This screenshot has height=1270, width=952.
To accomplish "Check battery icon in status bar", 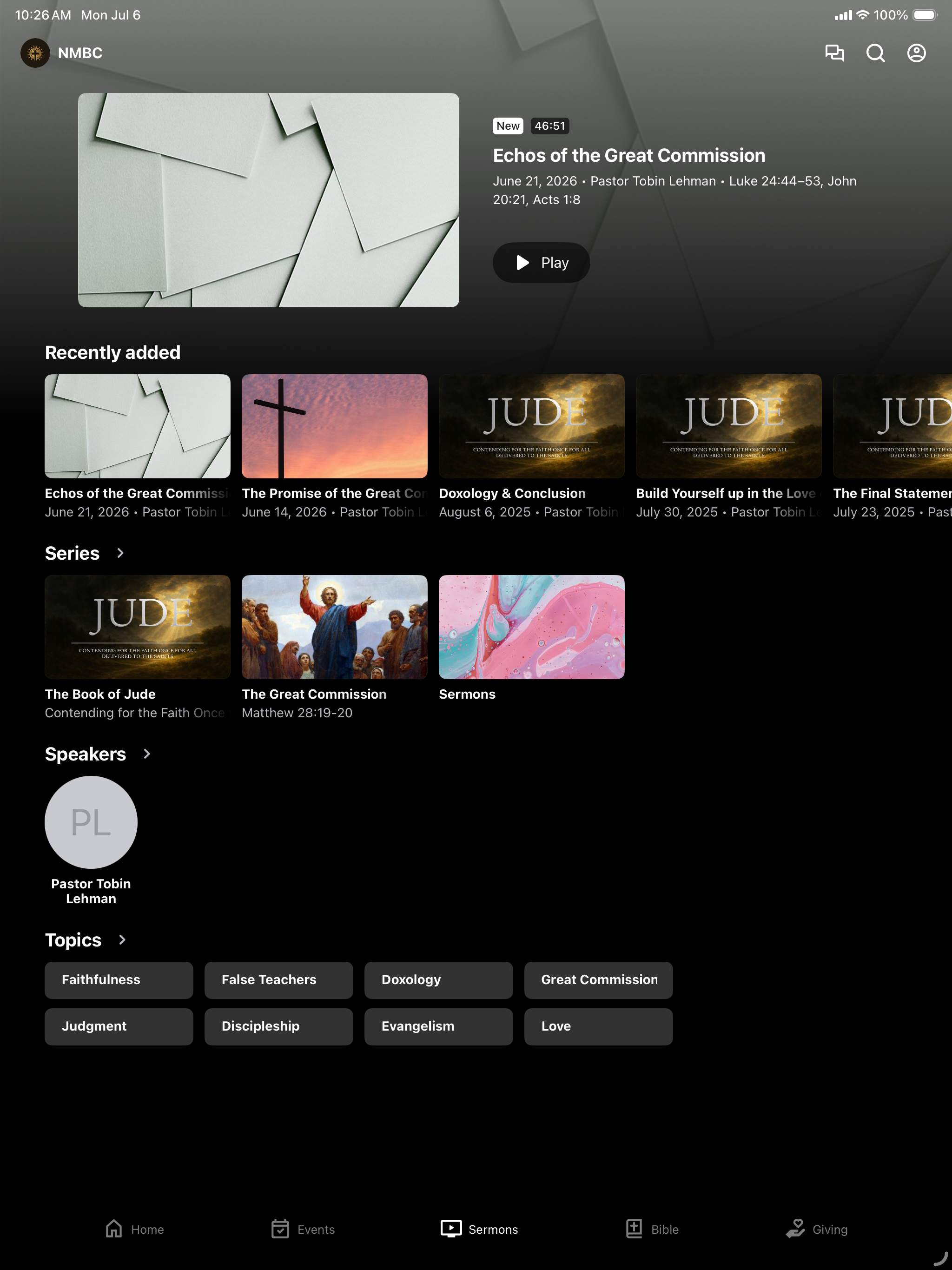I will click(x=925, y=15).
